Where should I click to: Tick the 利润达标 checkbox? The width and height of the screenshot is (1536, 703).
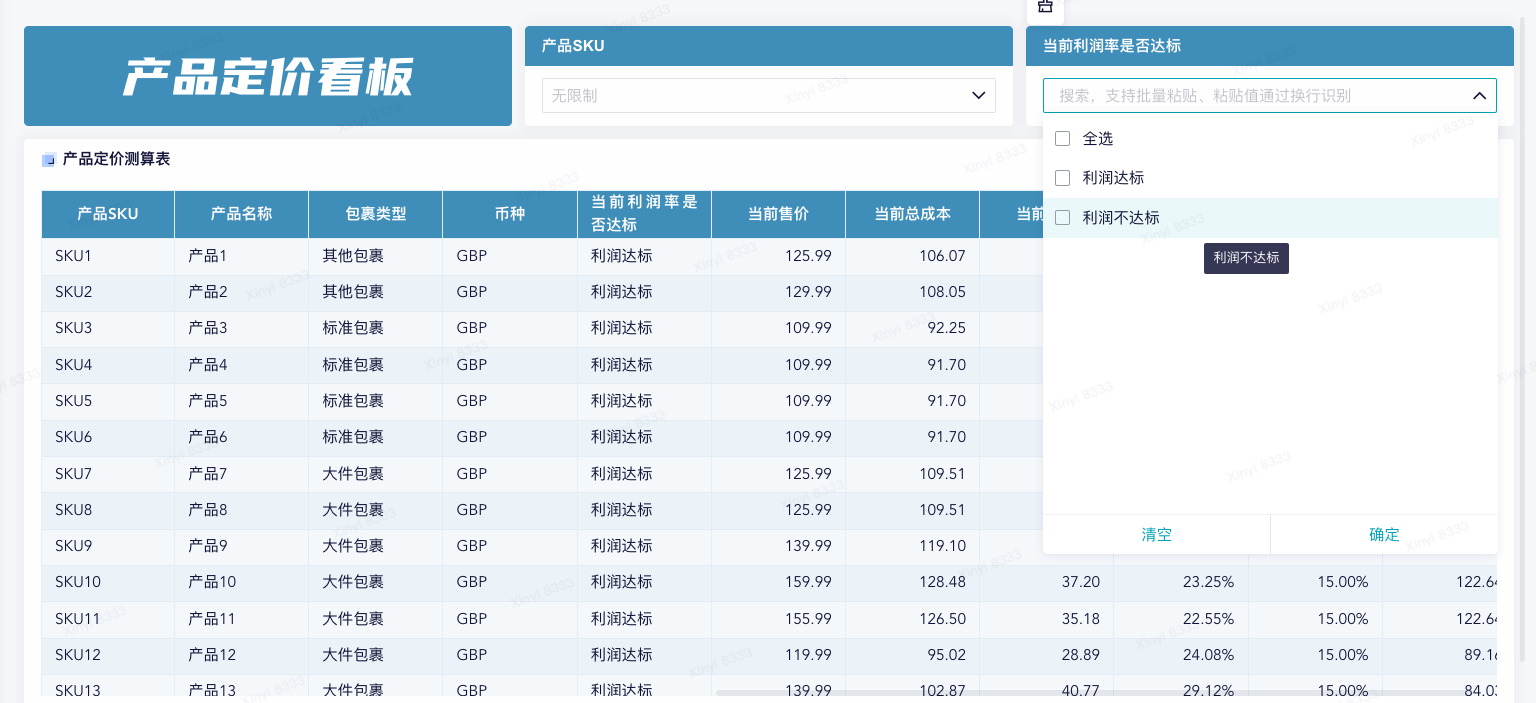[x=1063, y=178]
